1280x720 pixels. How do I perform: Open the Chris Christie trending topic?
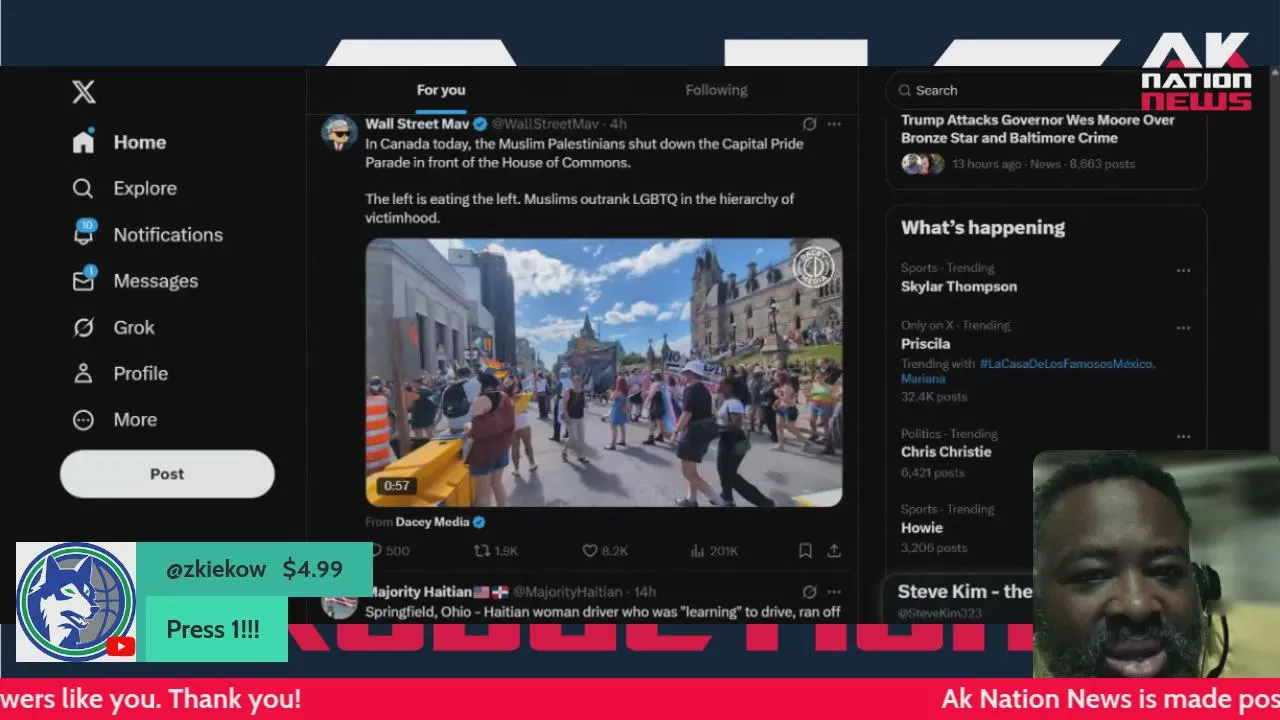(946, 452)
